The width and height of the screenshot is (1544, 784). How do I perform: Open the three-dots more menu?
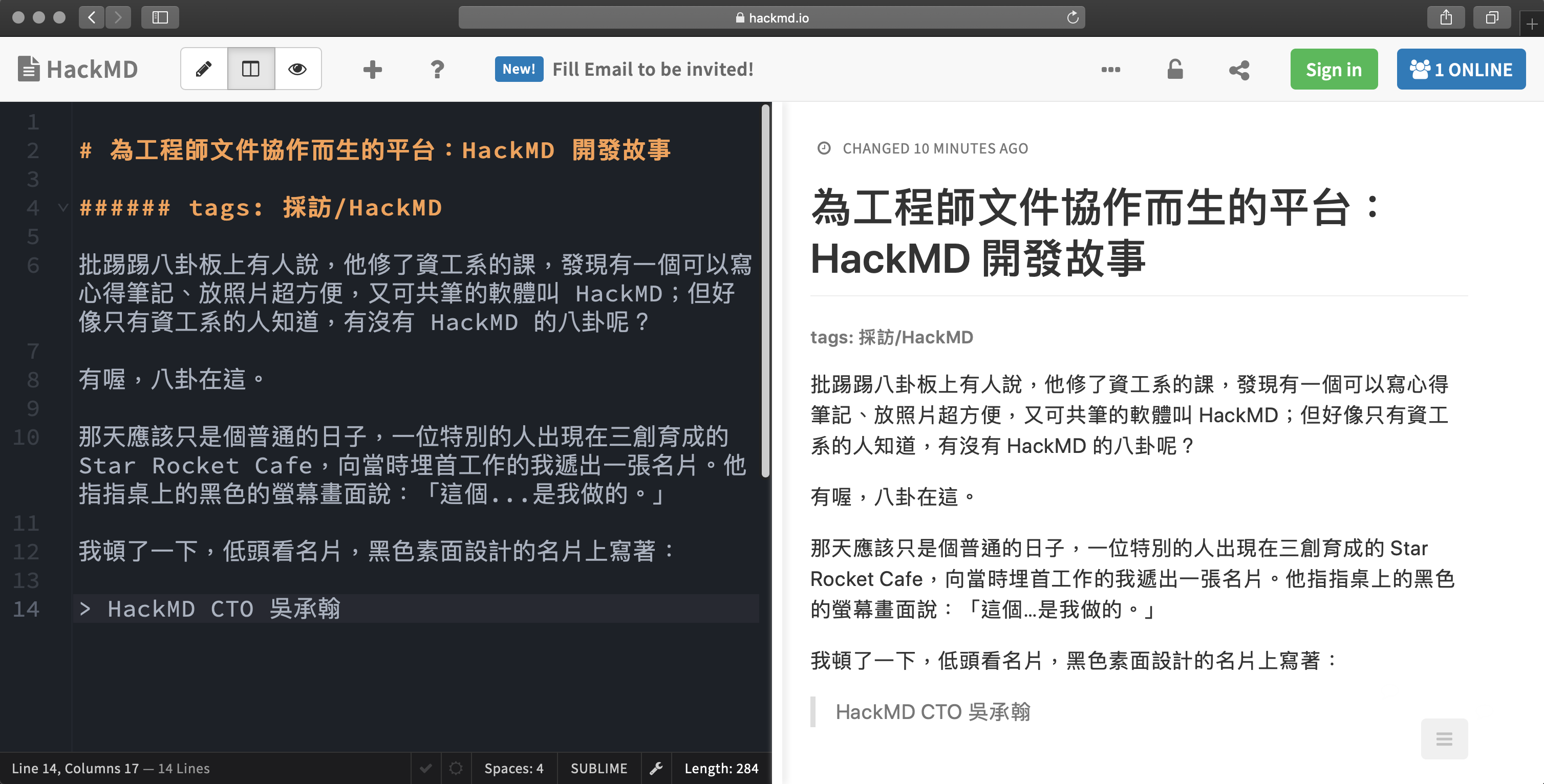pyautogui.click(x=1110, y=69)
